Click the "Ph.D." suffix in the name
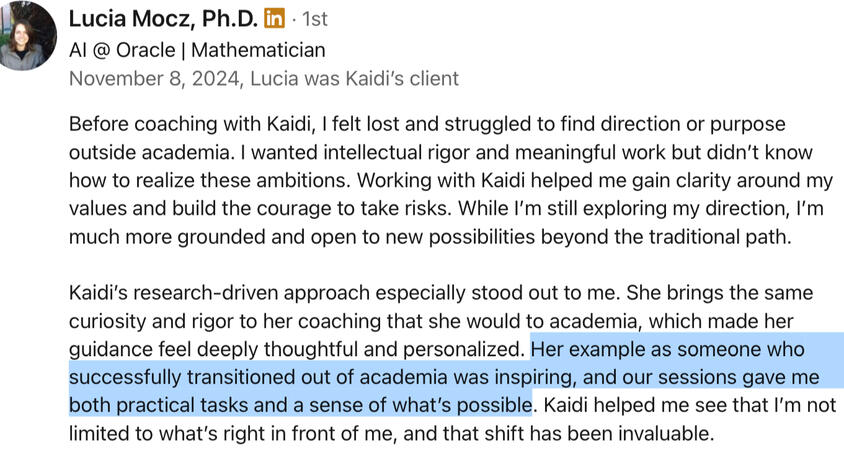Image resolution: width=844 pixels, height=450 pixels. pyautogui.click(x=227, y=18)
